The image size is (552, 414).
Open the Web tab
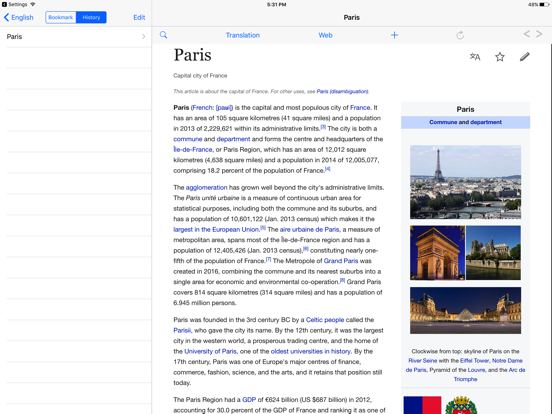(x=325, y=35)
